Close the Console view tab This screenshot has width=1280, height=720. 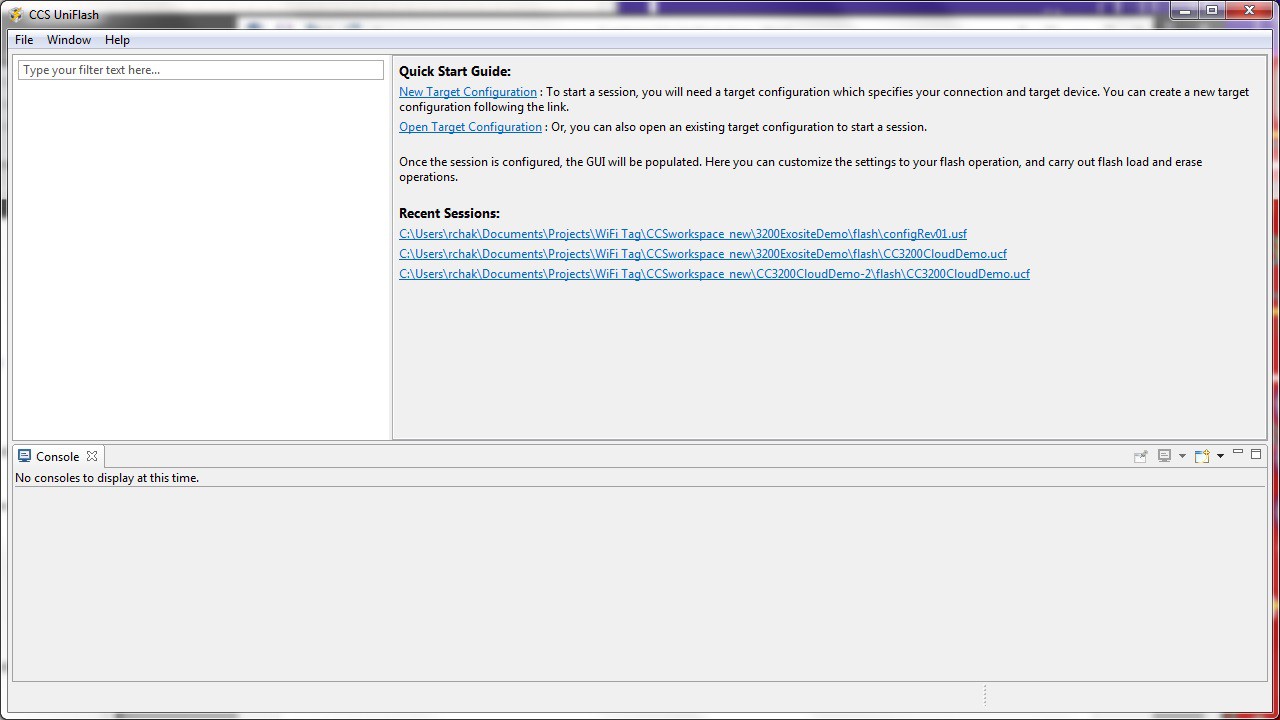(x=92, y=456)
